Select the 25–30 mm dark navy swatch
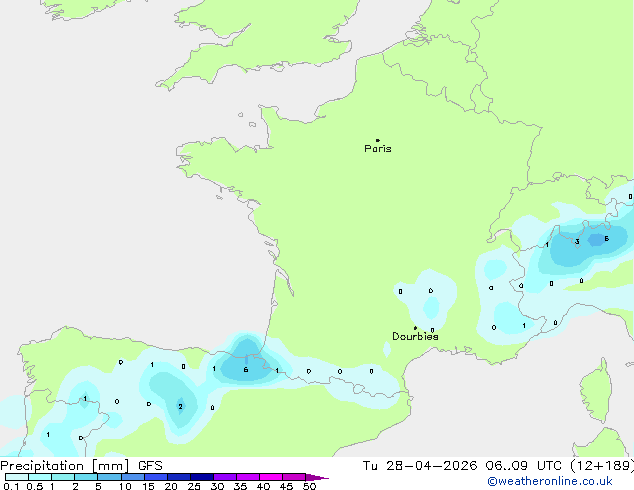Screen dimensions: 634x490 click(x=201, y=477)
